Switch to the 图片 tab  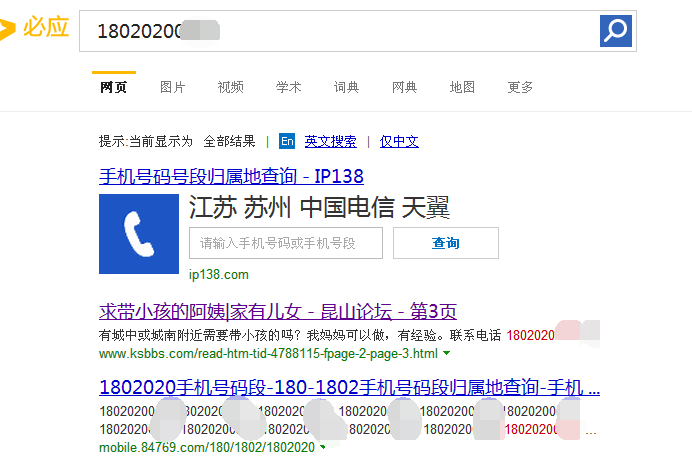click(173, 88)
